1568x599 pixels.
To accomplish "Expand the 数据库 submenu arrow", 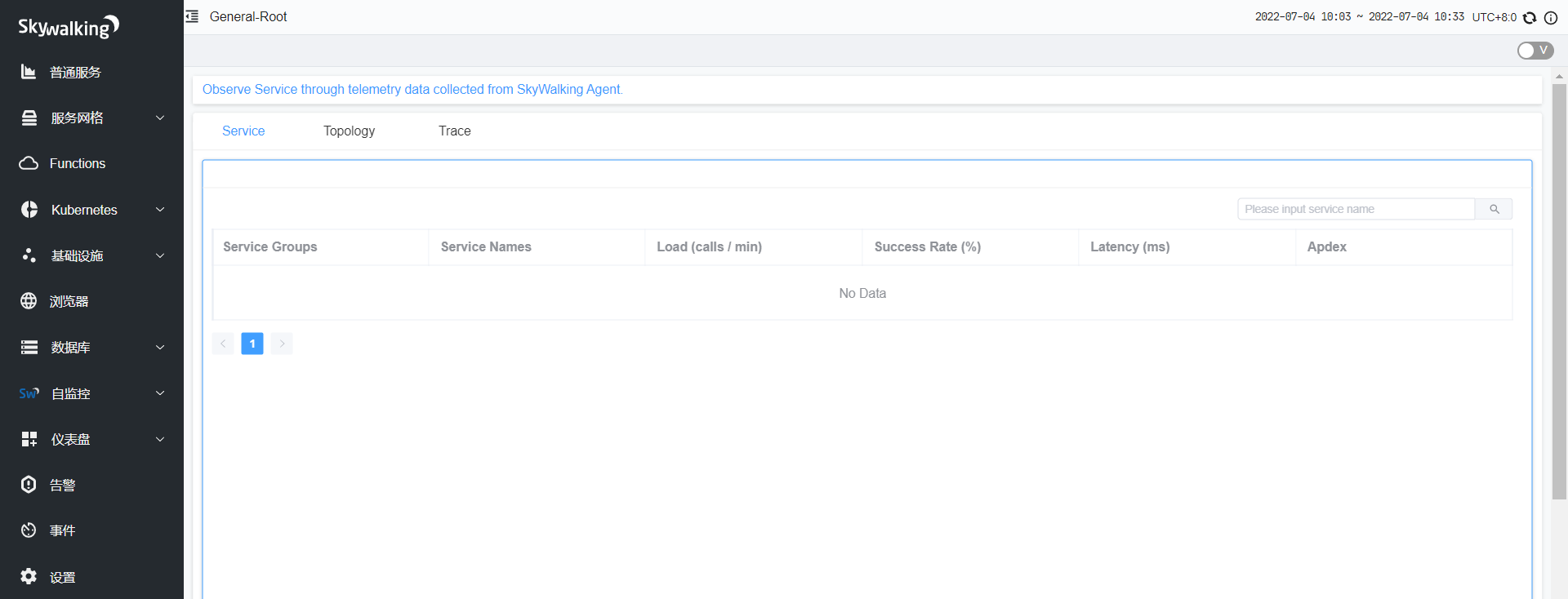I will pos(160,347).
